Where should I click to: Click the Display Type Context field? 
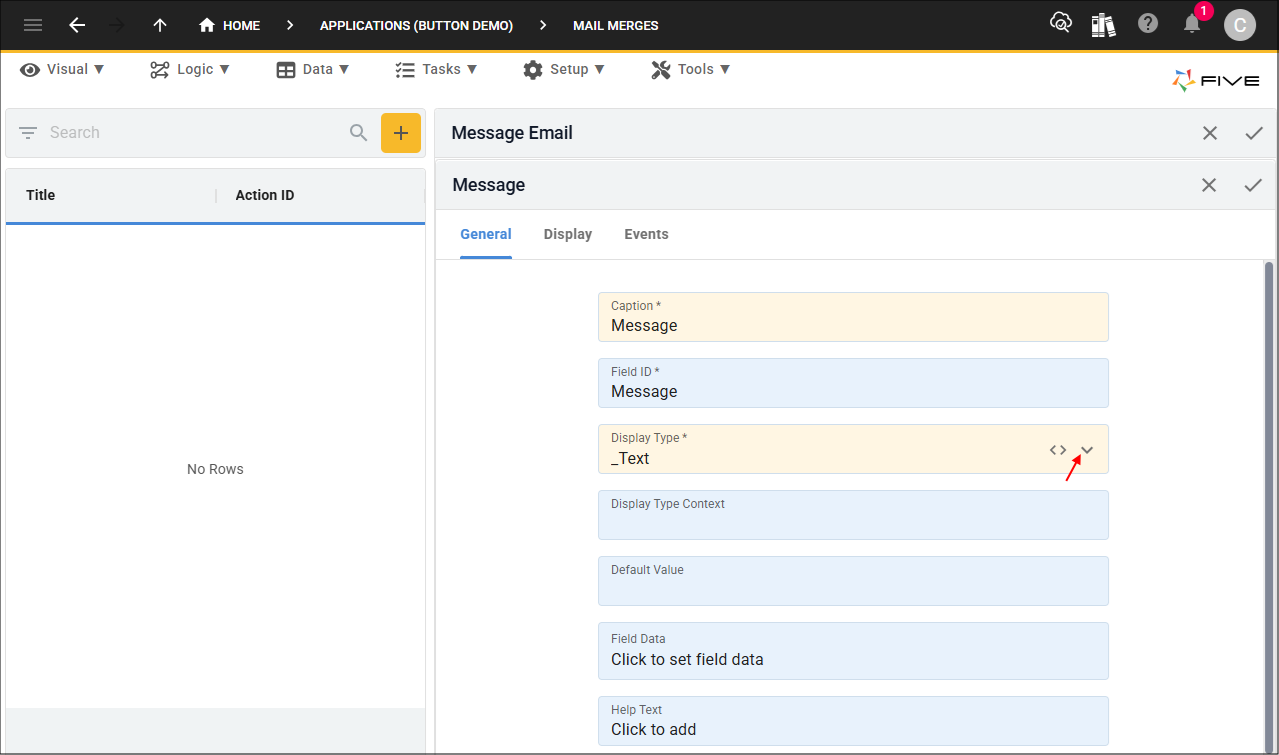click(x=853, y=515)
